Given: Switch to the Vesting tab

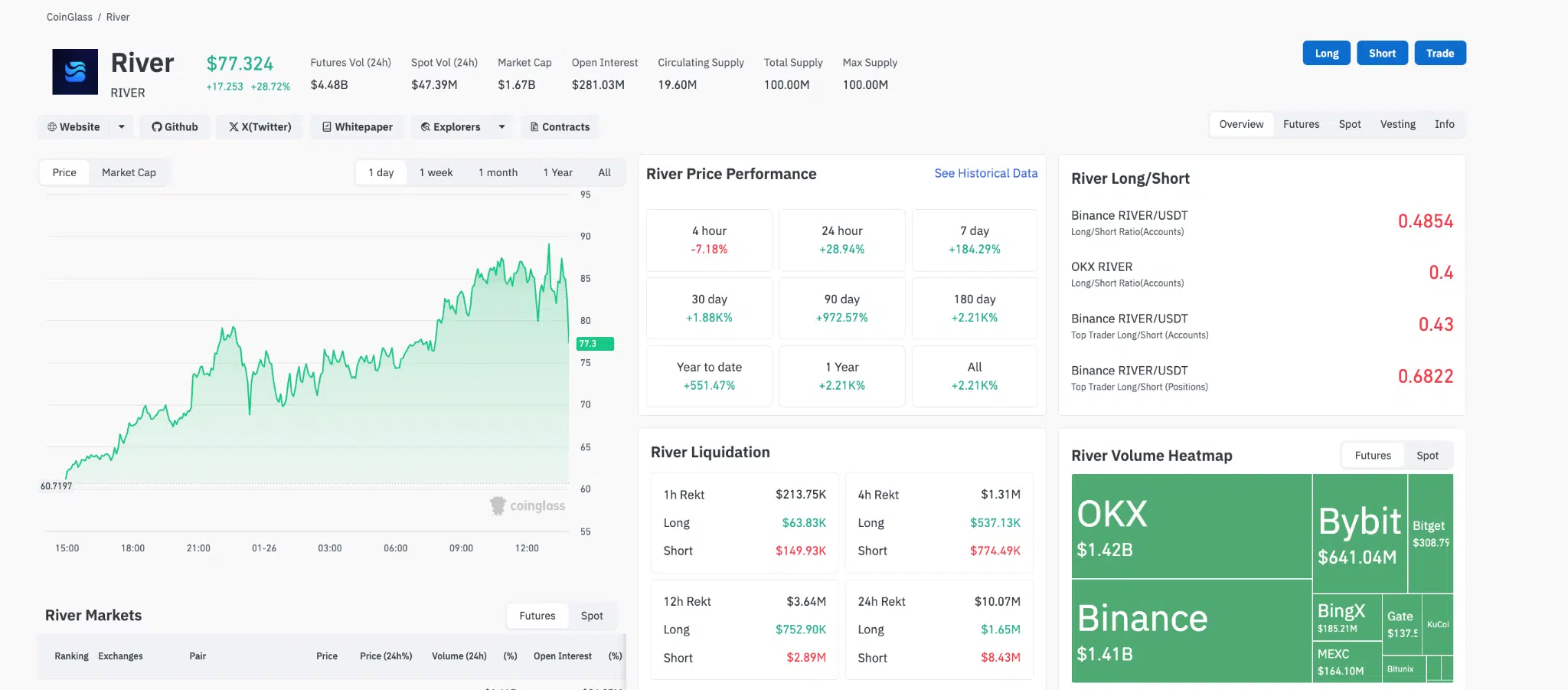Looking at the screenshot, I should point(1397,124).
